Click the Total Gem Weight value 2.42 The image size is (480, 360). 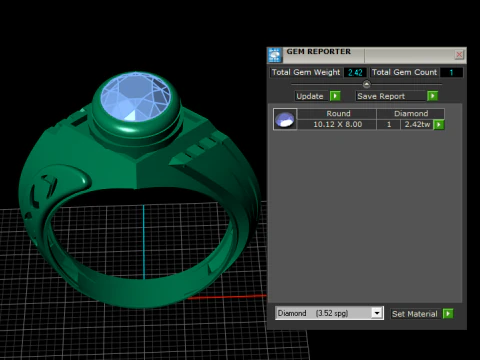tap(355, 73)
